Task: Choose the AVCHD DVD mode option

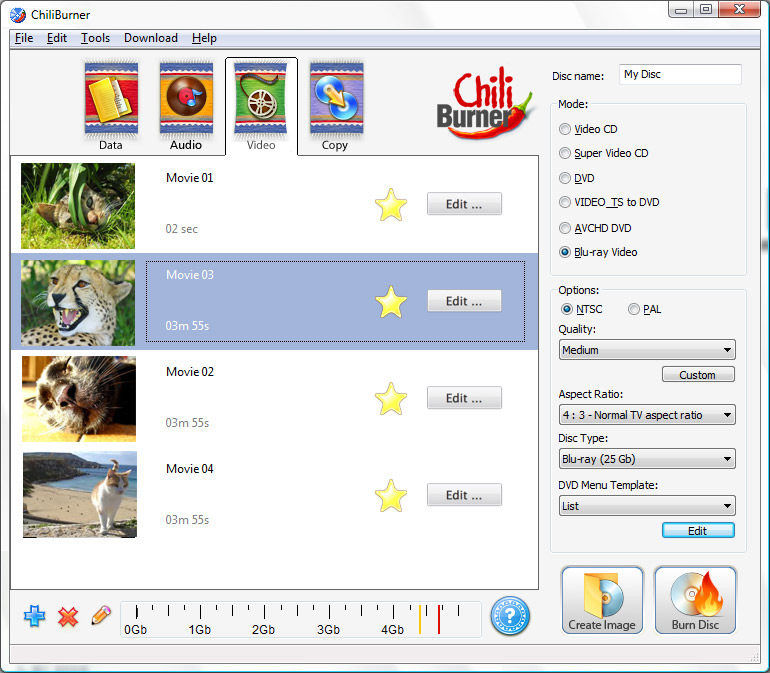Action: [566, 228]
